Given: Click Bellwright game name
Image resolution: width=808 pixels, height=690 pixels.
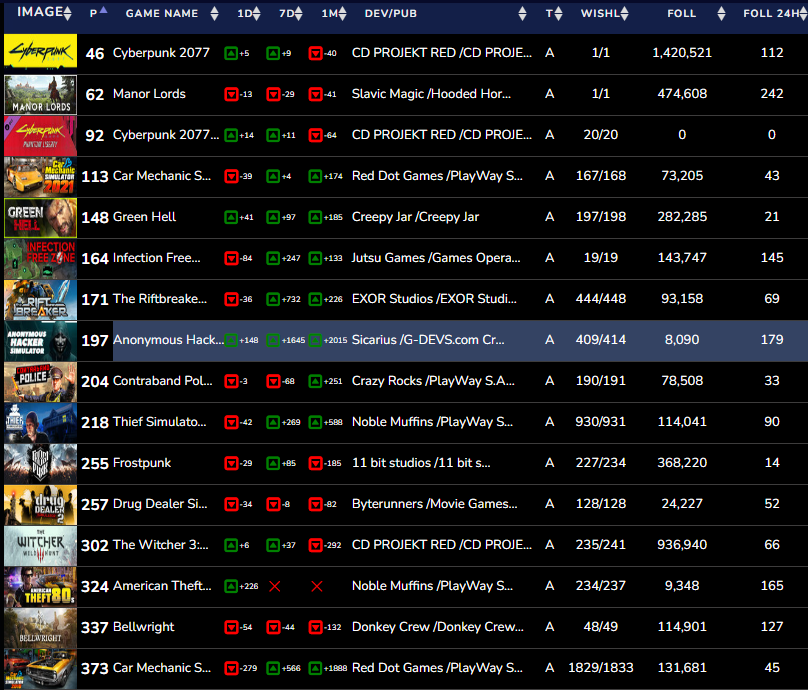Looking at the screenshot, I should tap(143, 627).
